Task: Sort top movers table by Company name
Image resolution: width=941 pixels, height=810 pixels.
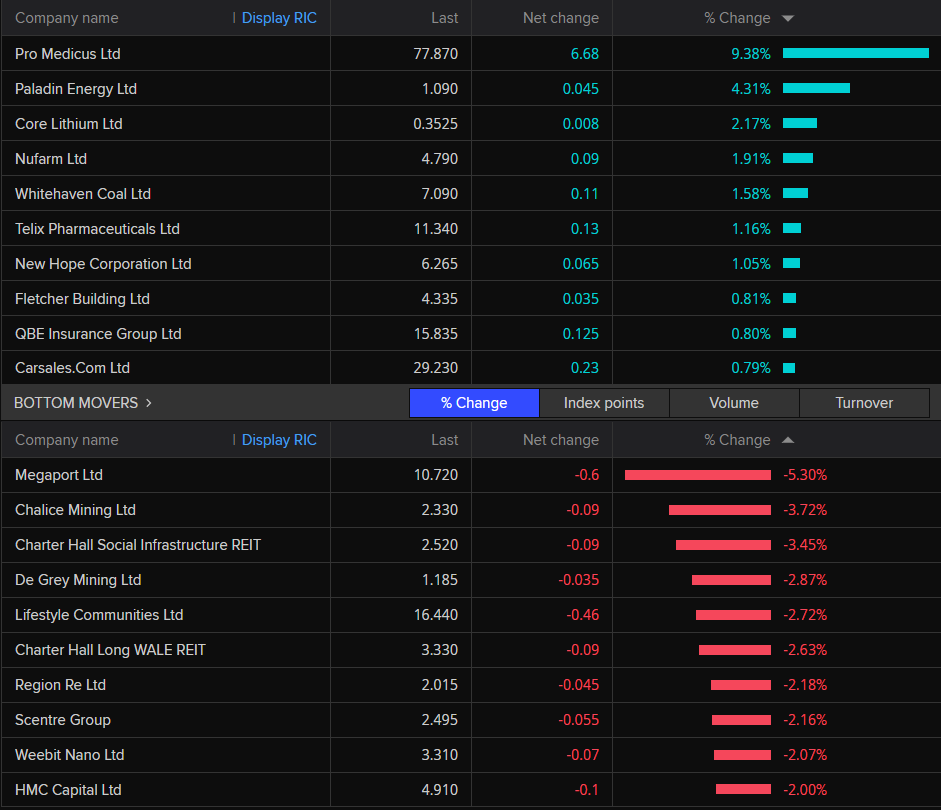Action: pyautogui.click(x=67, y=18)
